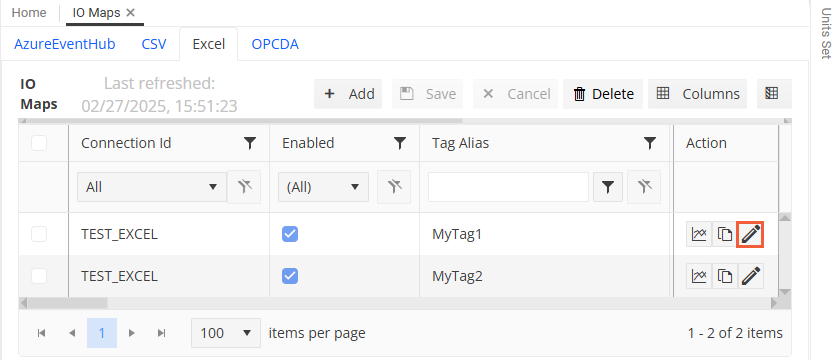Open the Tag Alias column header filter

650,143
